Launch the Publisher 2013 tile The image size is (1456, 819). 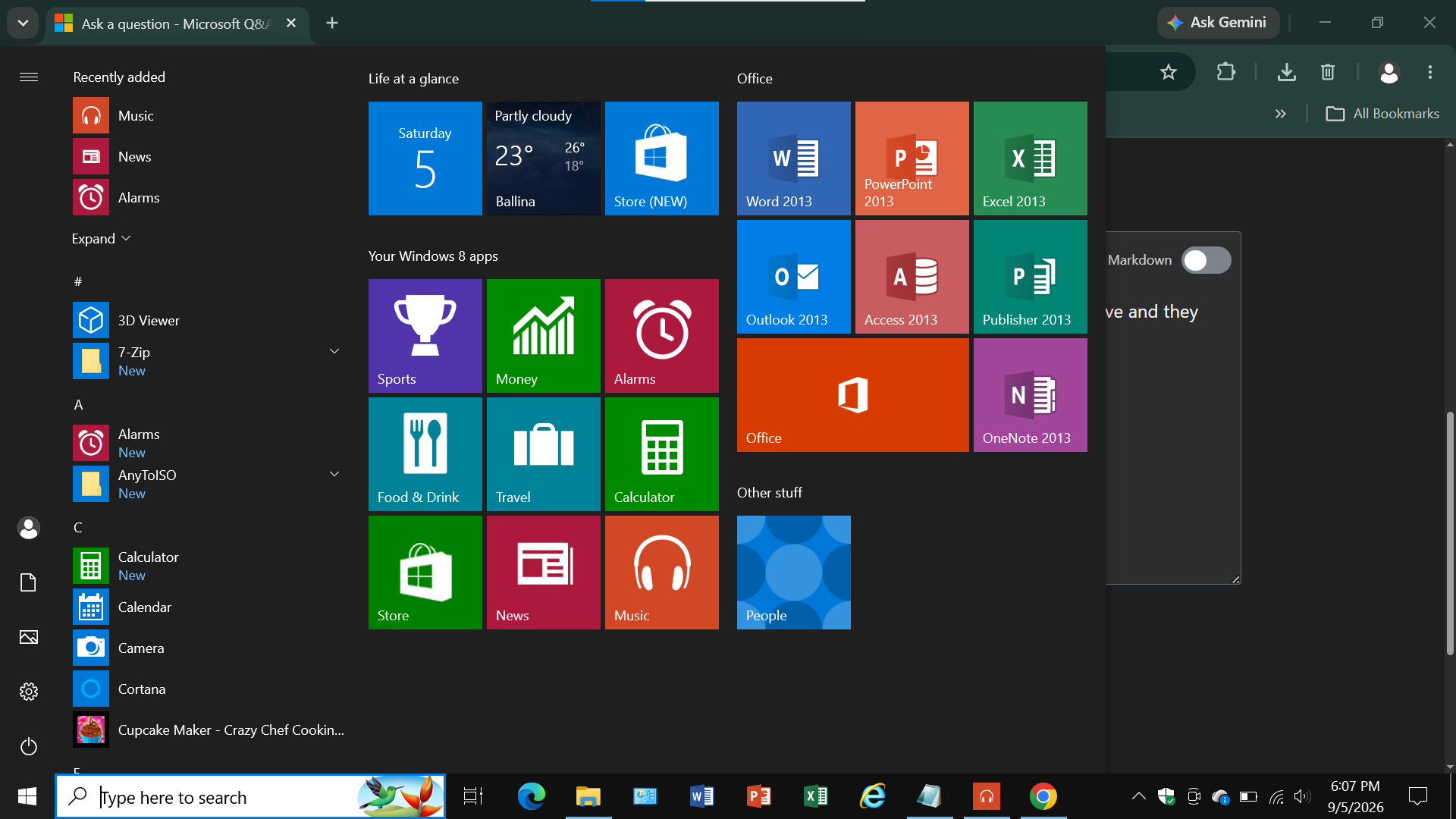pos(1030,277)
